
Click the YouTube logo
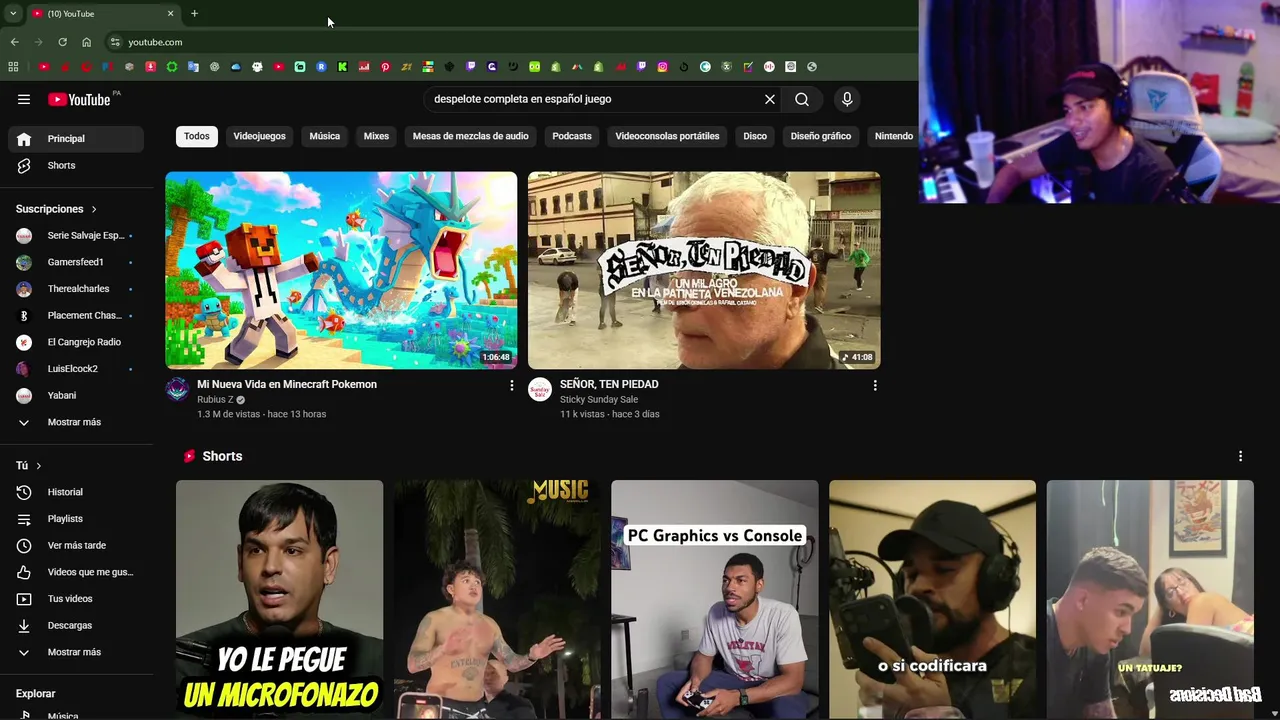(79, 99)
